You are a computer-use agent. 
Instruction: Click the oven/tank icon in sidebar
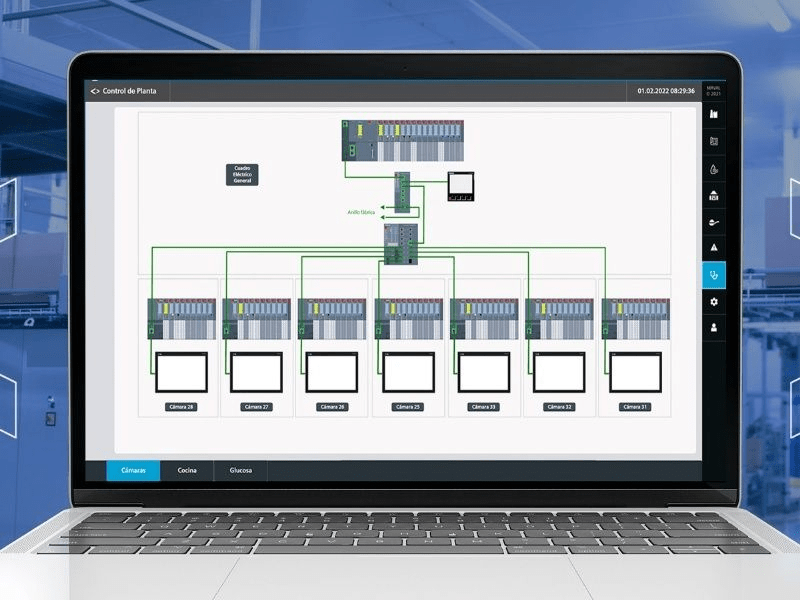point(714,196)
